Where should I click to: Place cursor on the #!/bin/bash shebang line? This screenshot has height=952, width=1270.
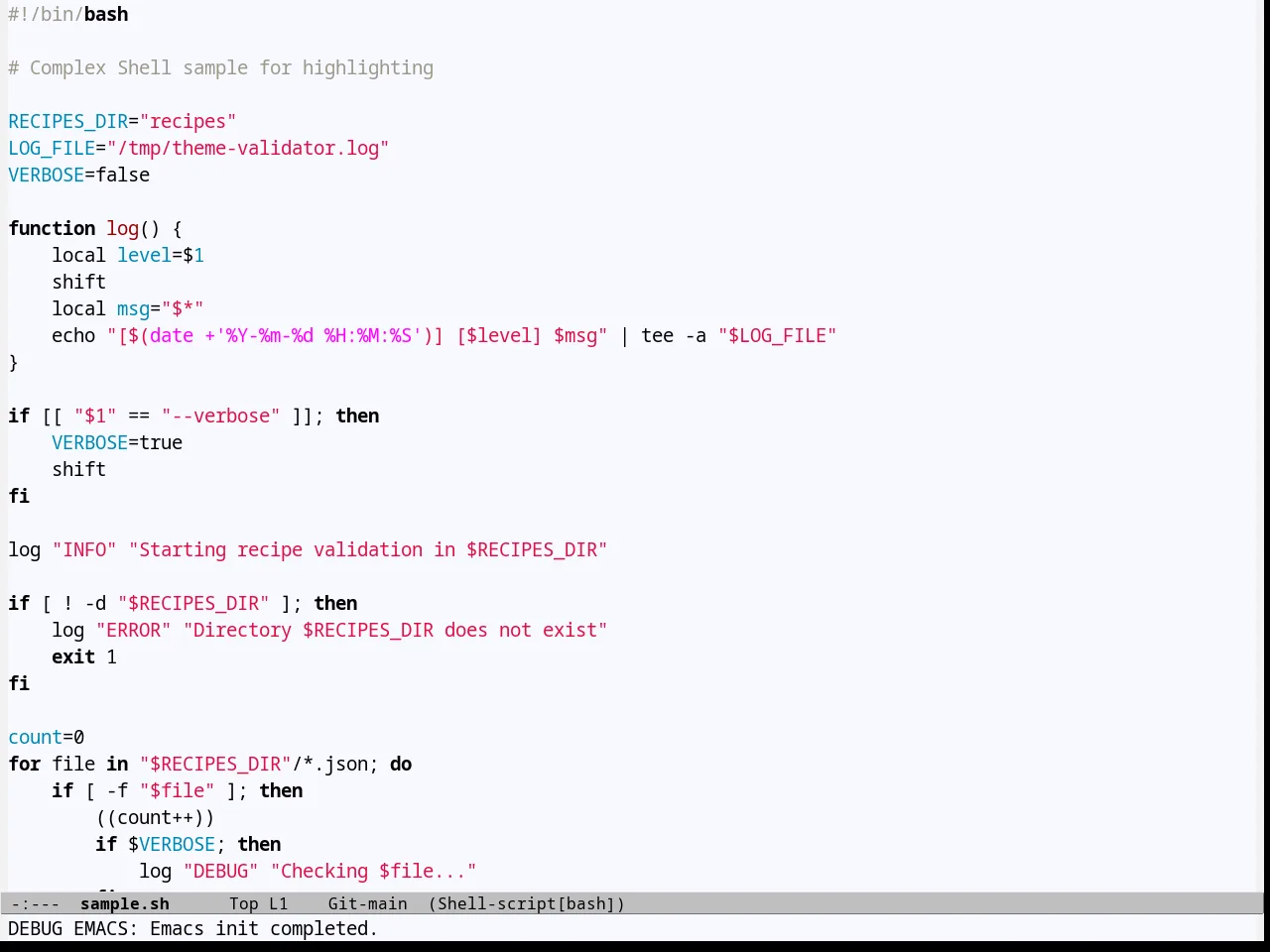pyautogui.click(x=68, y=14)
